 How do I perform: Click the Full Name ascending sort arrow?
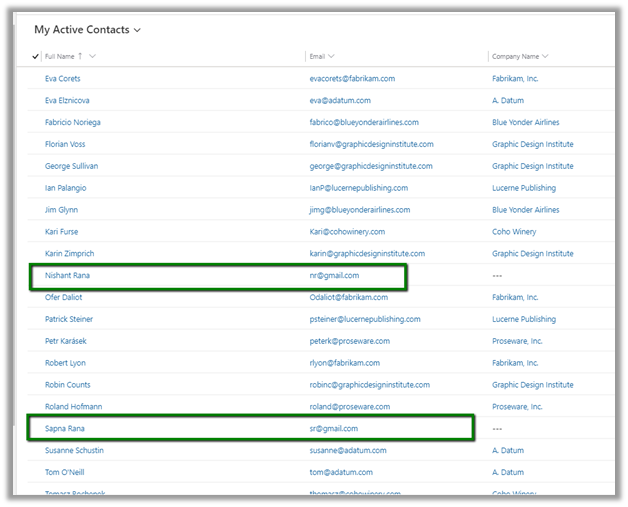point(80,56)
